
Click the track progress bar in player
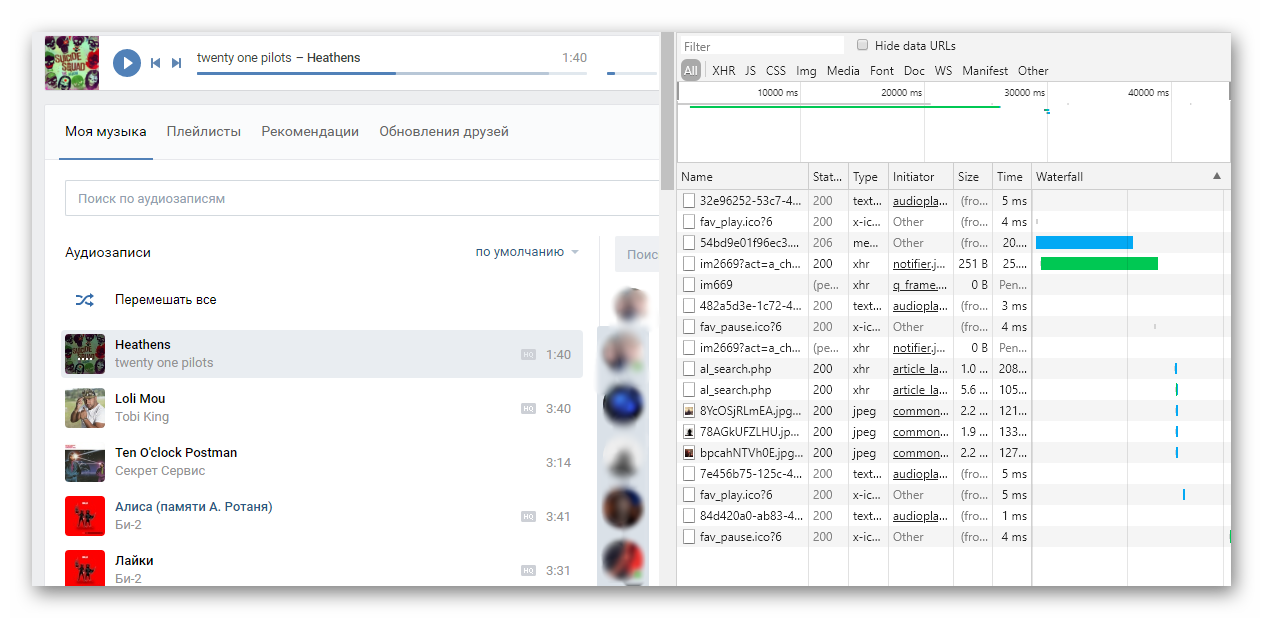[x=372, y=73]
